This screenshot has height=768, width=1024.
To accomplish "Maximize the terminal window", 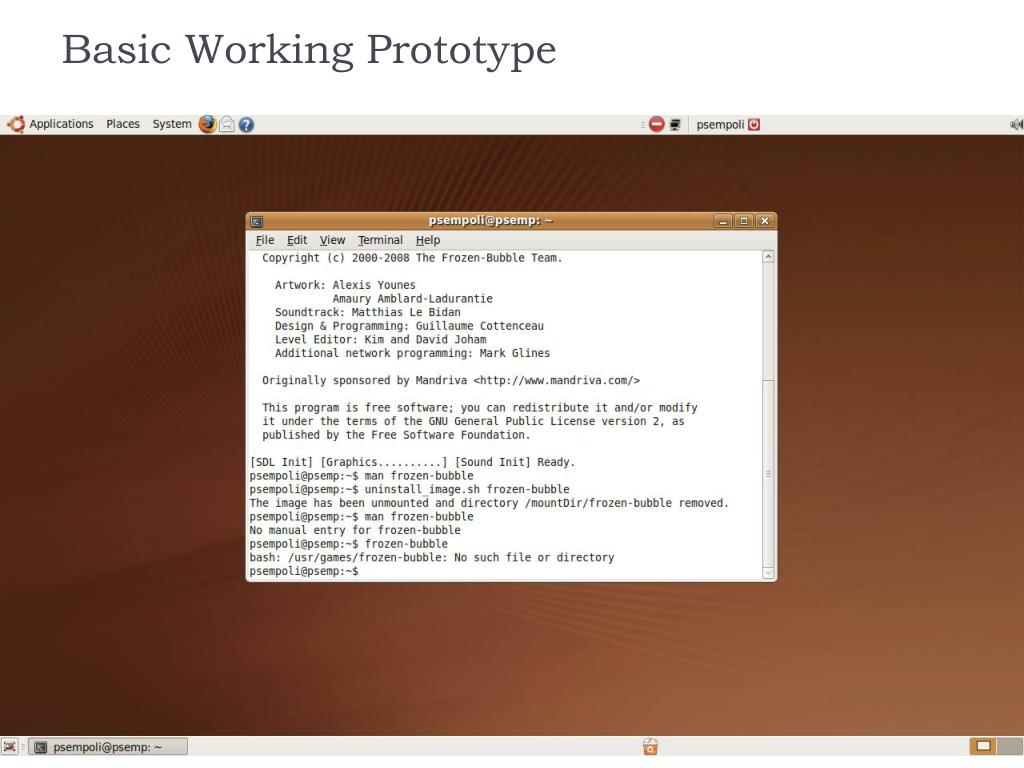I will coord(743,221).
